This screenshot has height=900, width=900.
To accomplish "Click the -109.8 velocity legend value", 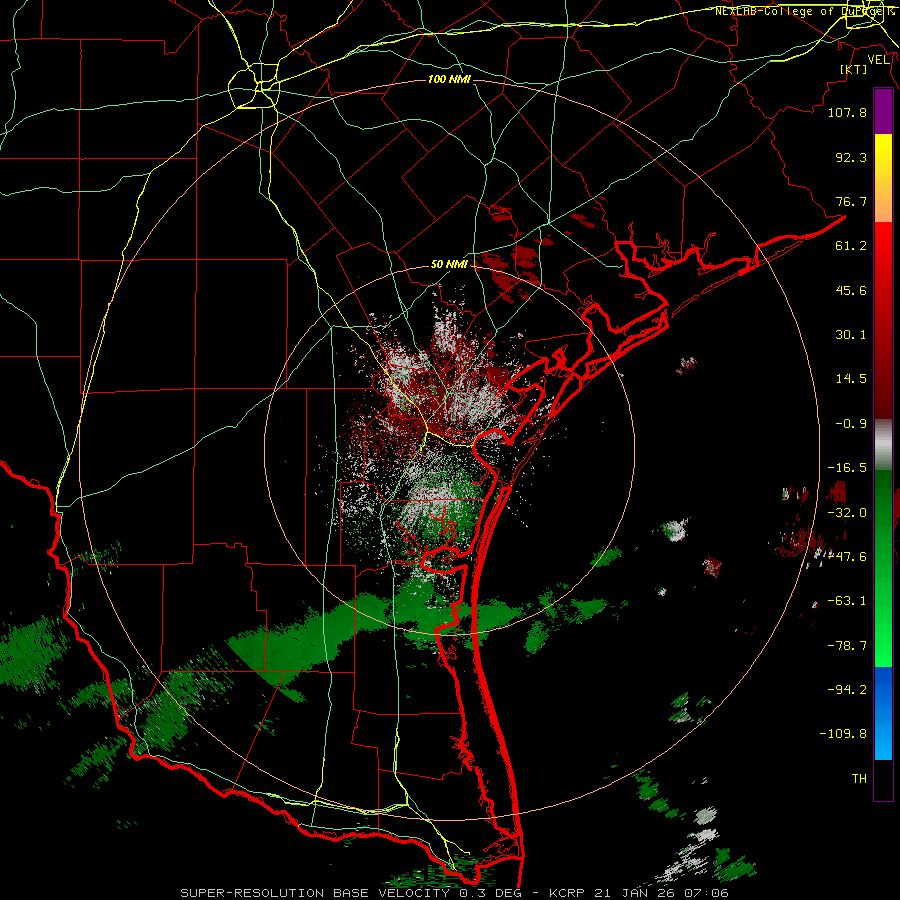I will (843, 734).
